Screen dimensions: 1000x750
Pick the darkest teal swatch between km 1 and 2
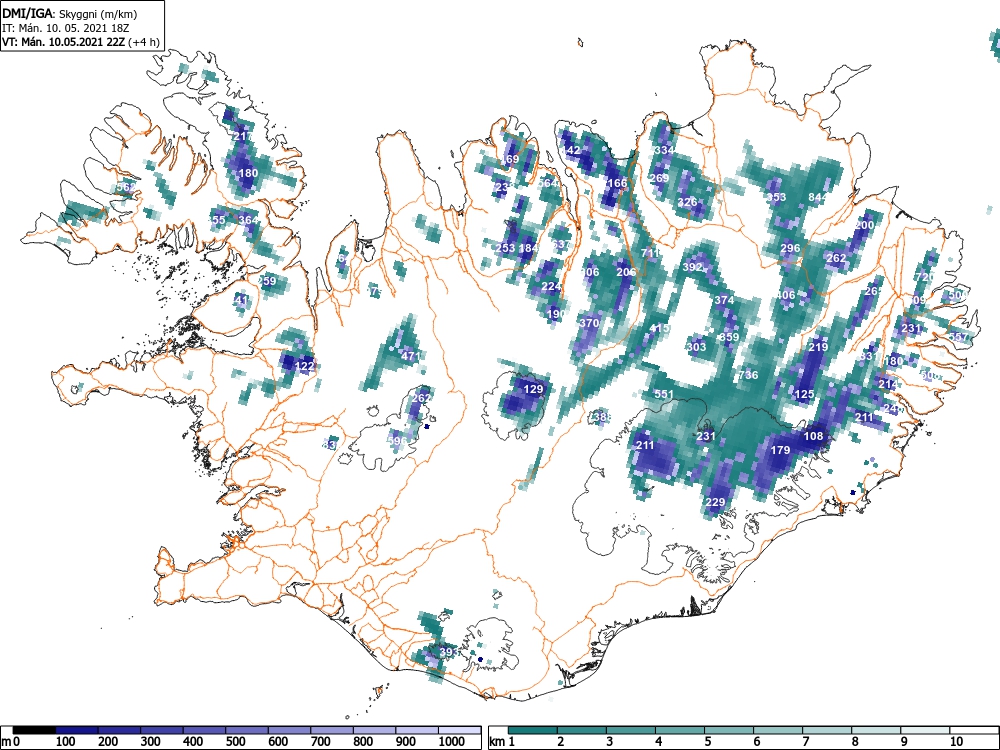point(533,730)
